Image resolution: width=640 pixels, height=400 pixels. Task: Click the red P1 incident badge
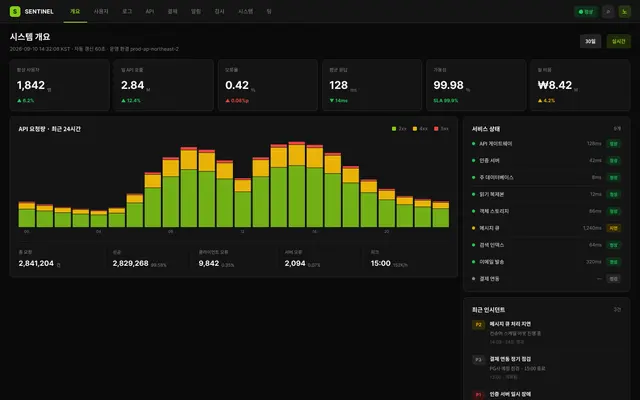point(478,395)
